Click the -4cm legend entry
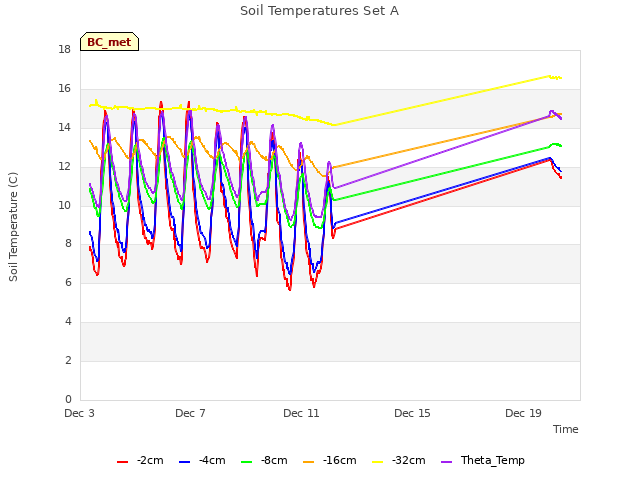Image resolution: width=640 pixels, height=480 pixels. (x=202, y=460)
